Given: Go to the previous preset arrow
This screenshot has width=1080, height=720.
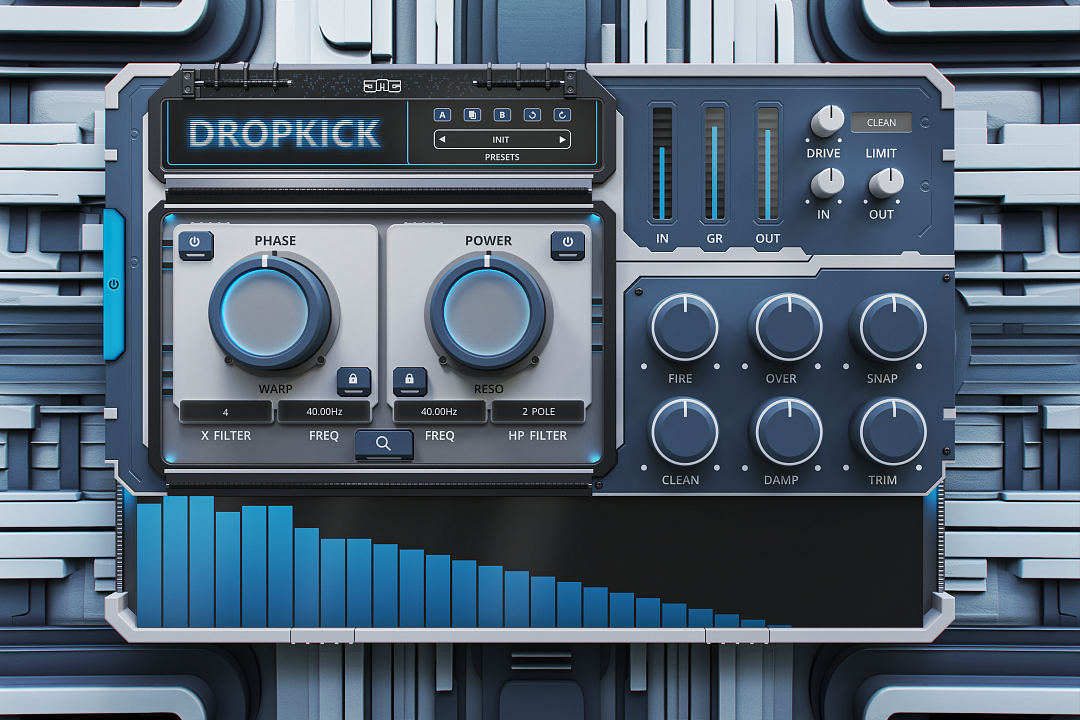Looking at the screenshot, I should tap(442, 140).
